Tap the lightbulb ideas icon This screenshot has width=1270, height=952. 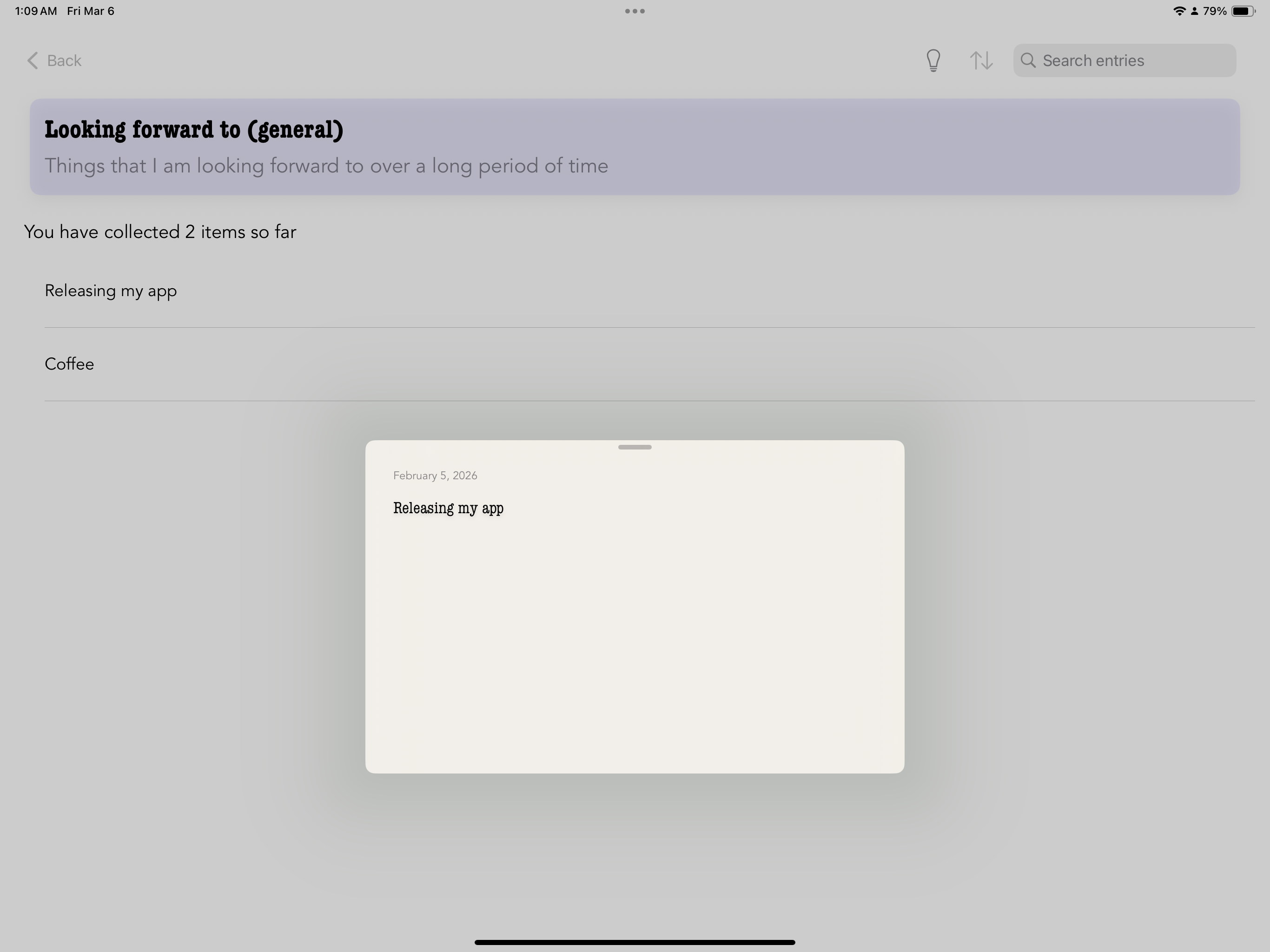pos(933,60)
